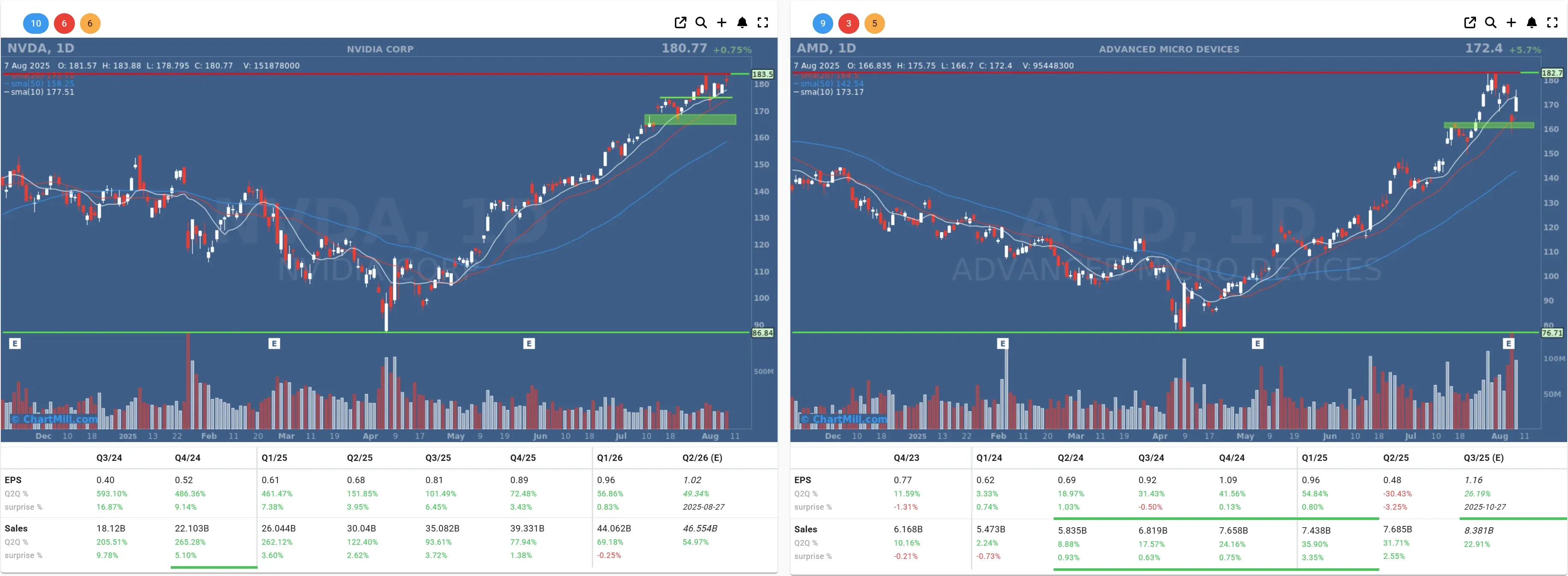The image size is (1568, 576).
Task: Open NVDA chart in new window icon
Action: pyautogui.click(x=680, y=23)
